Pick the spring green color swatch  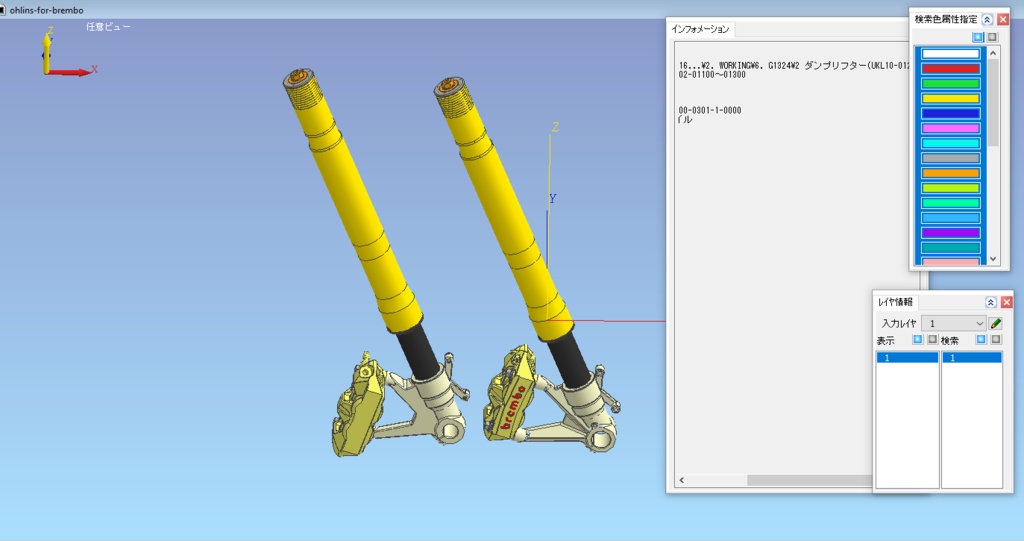click(x=951, y=203)
